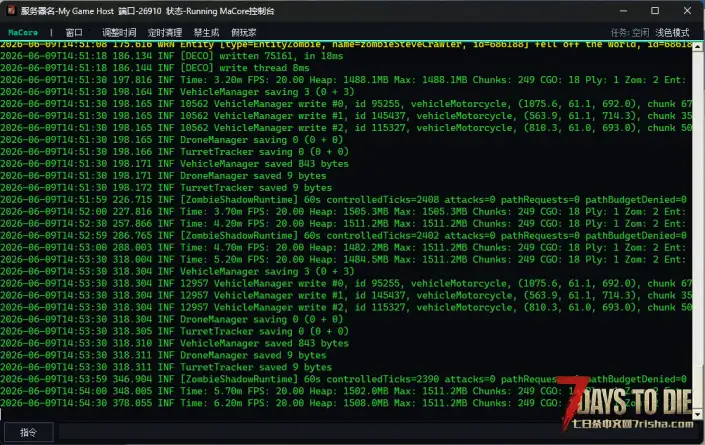Click the scrollbar up arrow
This screenshot has height=445, width=705.
(x=697, y=46)
